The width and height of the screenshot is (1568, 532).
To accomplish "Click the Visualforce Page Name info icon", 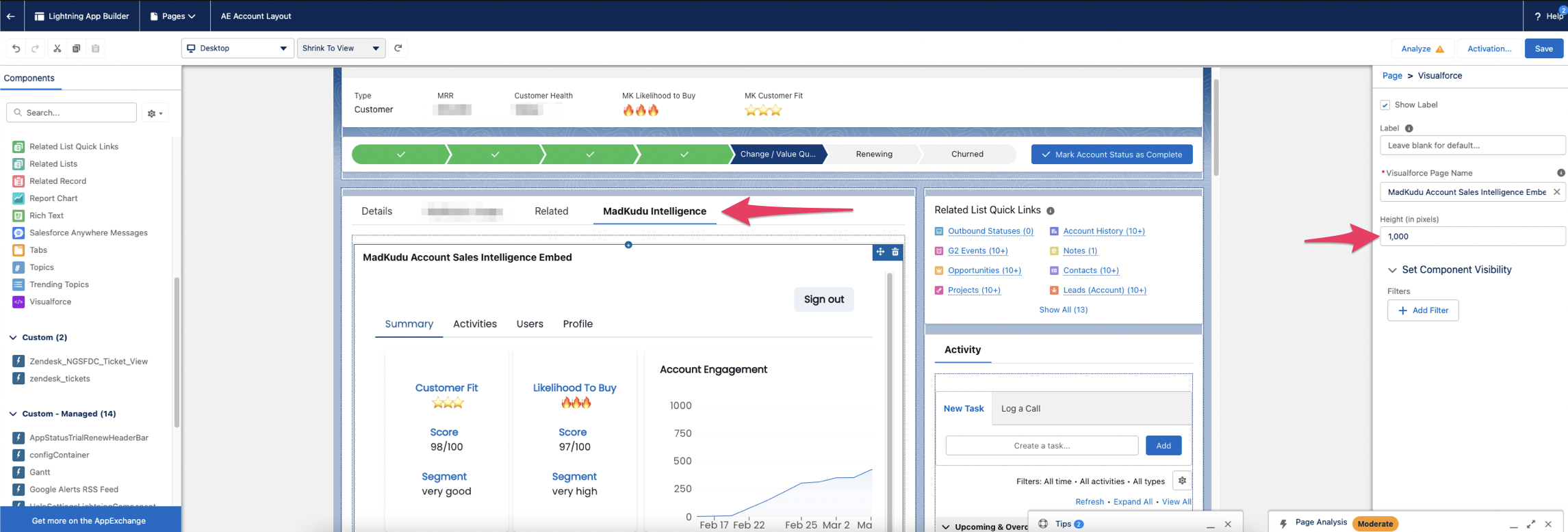I will point(1560,173).
